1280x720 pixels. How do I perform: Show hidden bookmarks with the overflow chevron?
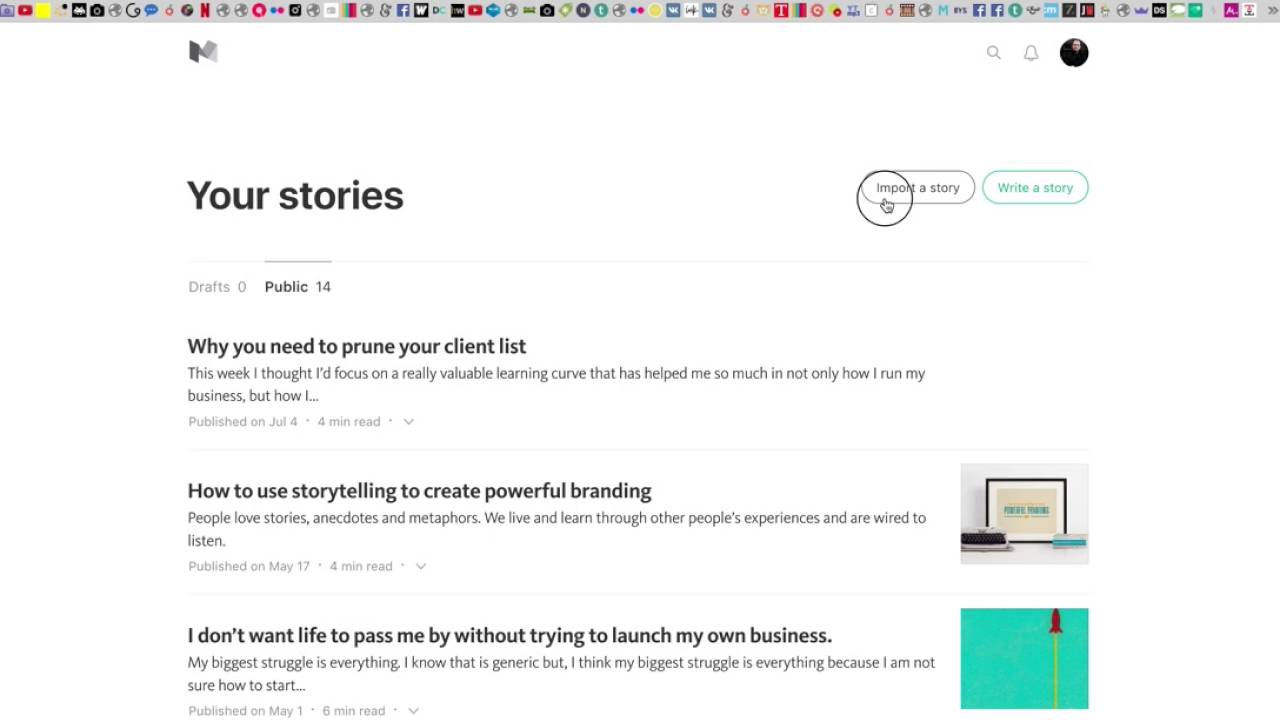point(1273,11)
